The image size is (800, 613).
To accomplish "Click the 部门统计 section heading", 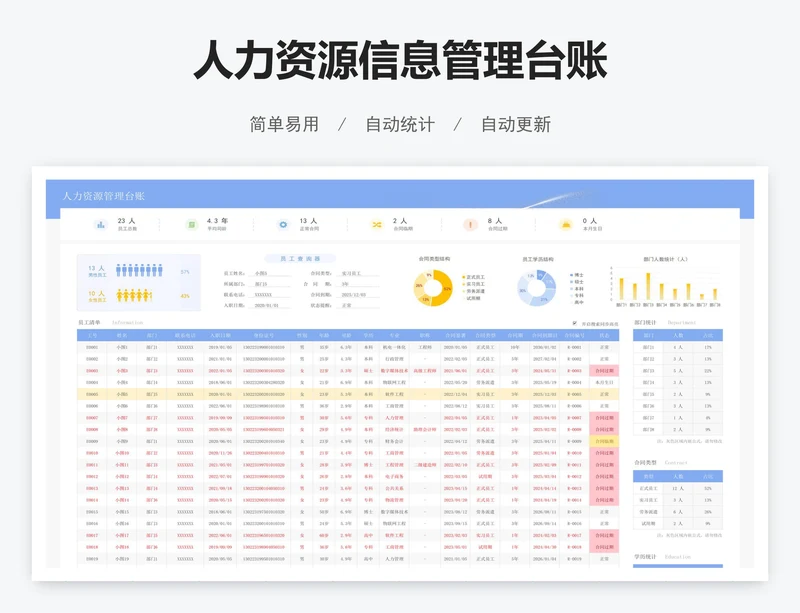I will point(645,323).
